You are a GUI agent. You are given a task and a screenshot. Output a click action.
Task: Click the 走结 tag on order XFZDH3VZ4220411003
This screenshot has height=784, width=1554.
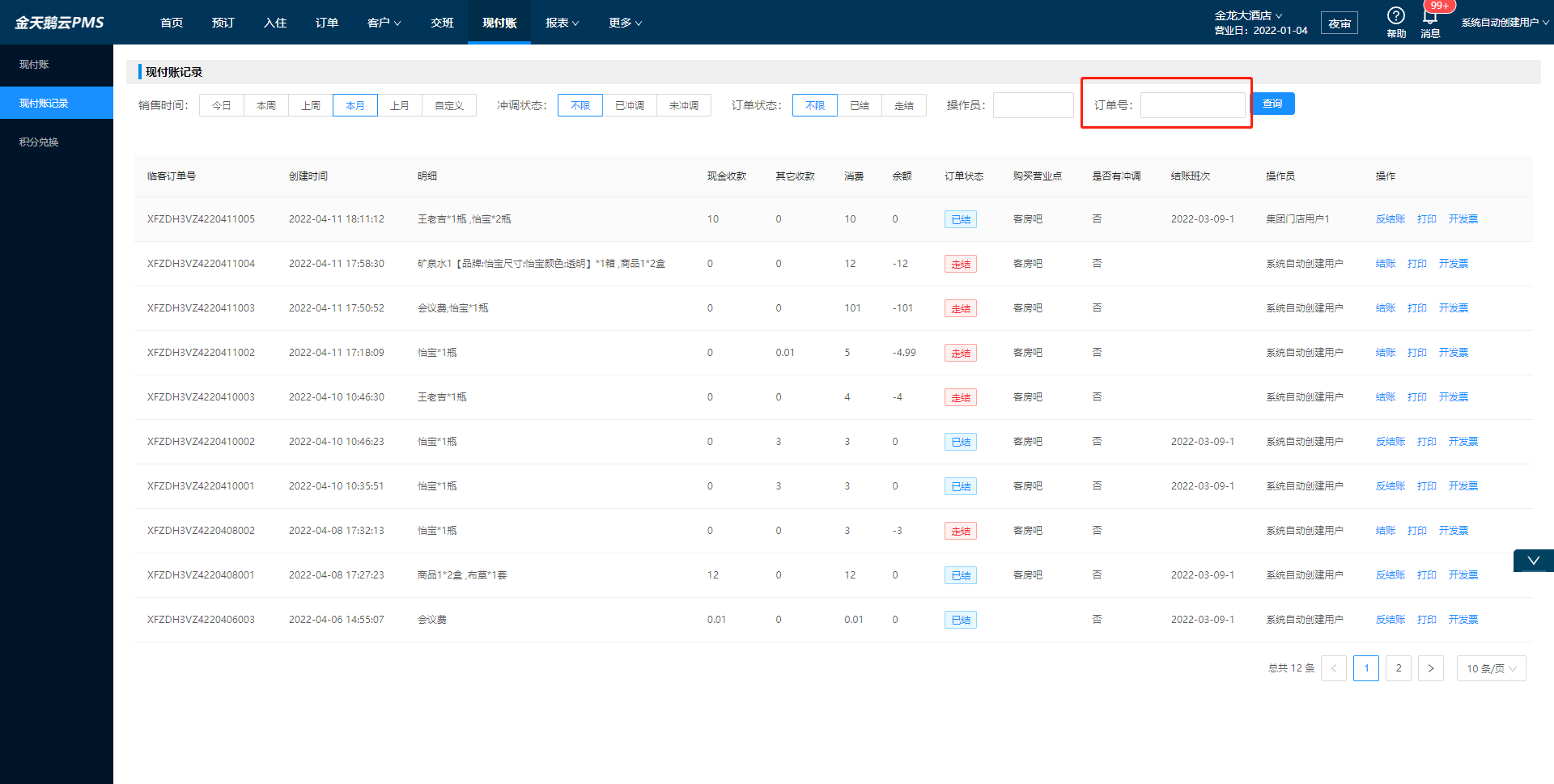pyautogui.click(x=961, y=308)
